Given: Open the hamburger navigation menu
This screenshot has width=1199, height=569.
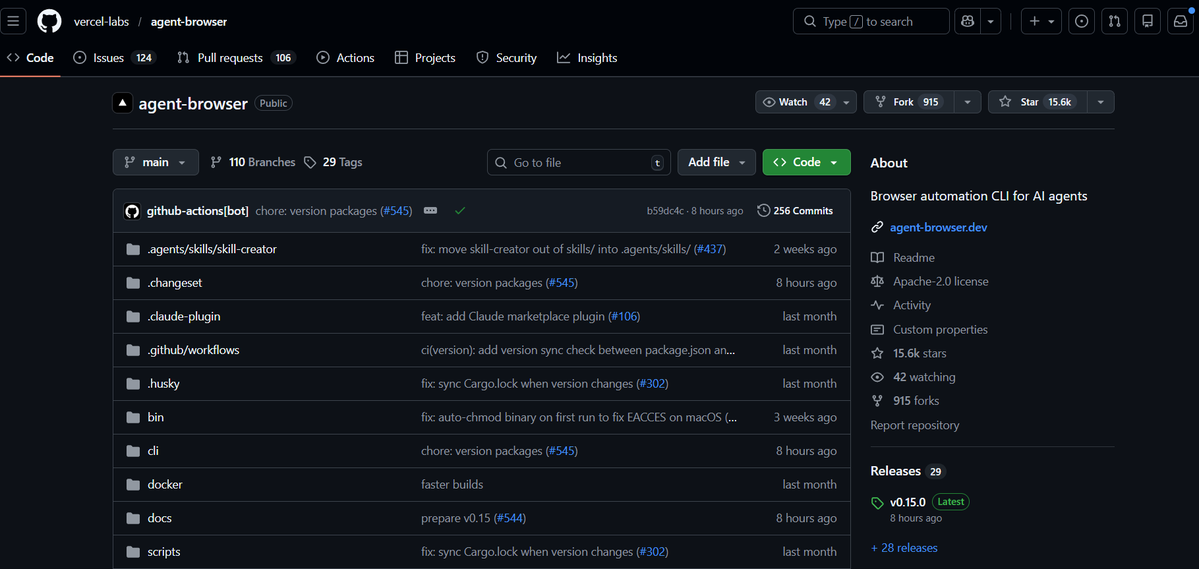Looking at the screenshot, I should 15,21.
